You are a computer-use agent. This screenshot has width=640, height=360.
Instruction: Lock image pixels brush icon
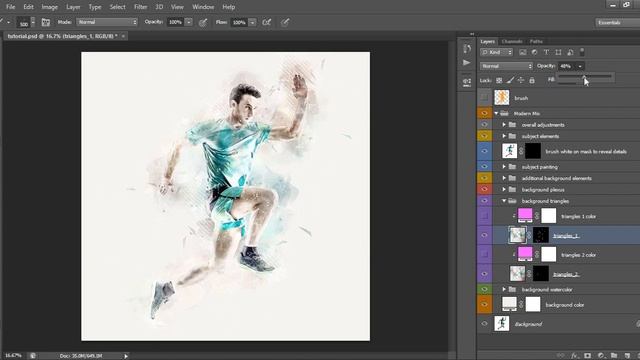510,80
